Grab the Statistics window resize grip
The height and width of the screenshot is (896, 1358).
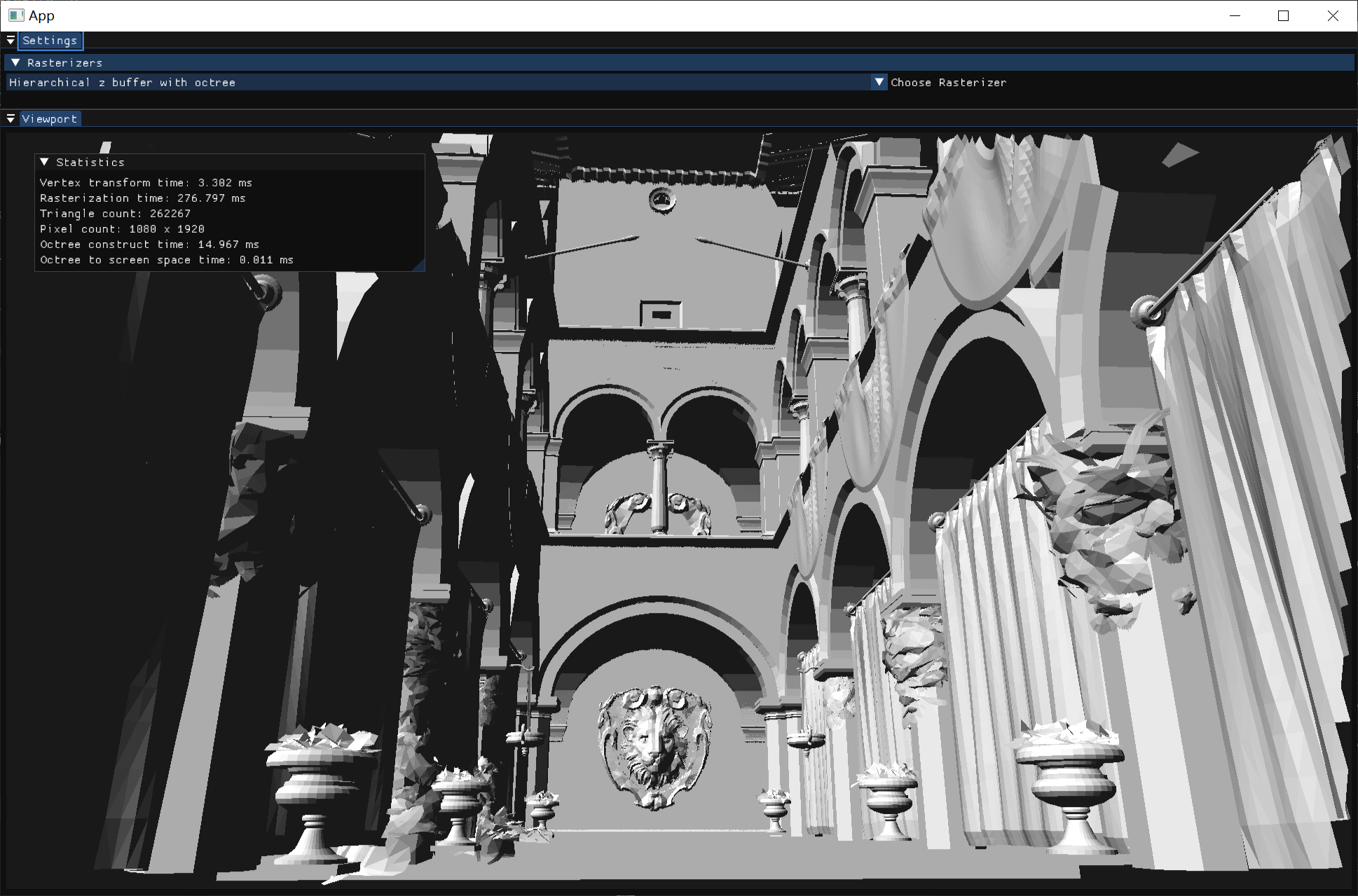tap(420, 266)
